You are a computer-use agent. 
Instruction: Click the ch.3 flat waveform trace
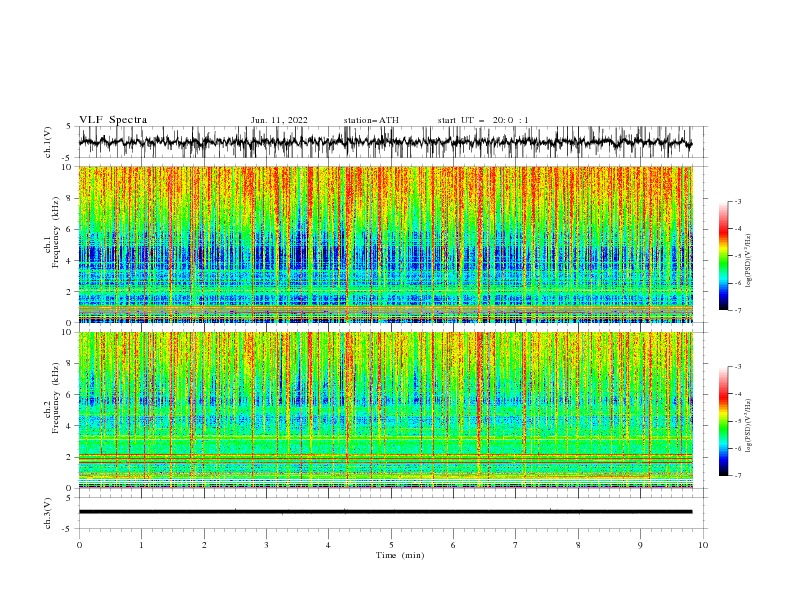[385, 512]
